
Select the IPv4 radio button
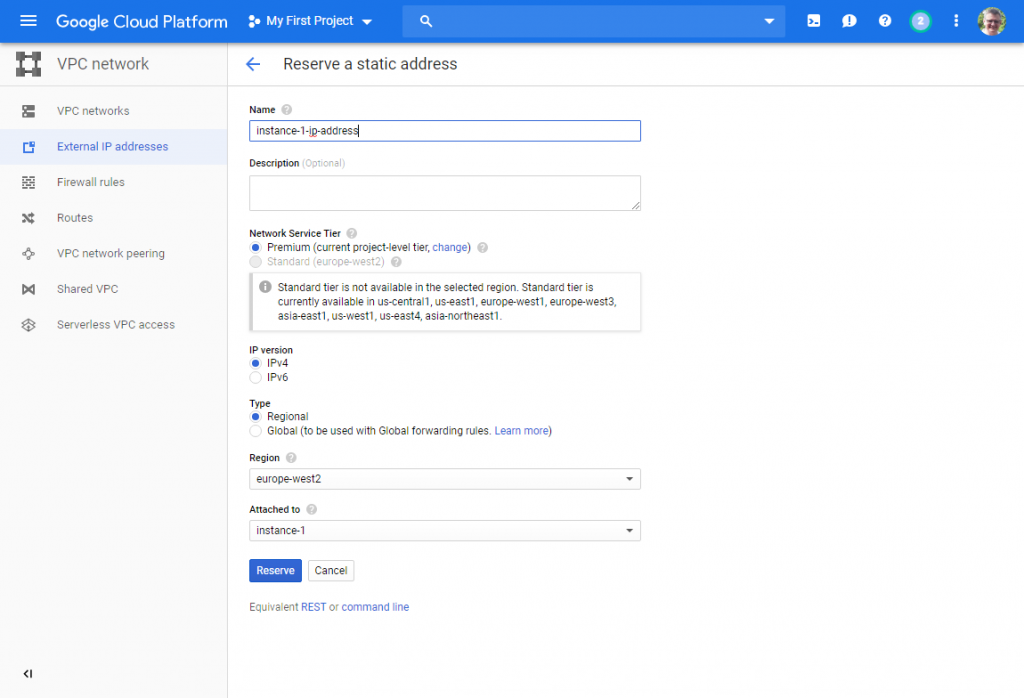tap(255, 363)
